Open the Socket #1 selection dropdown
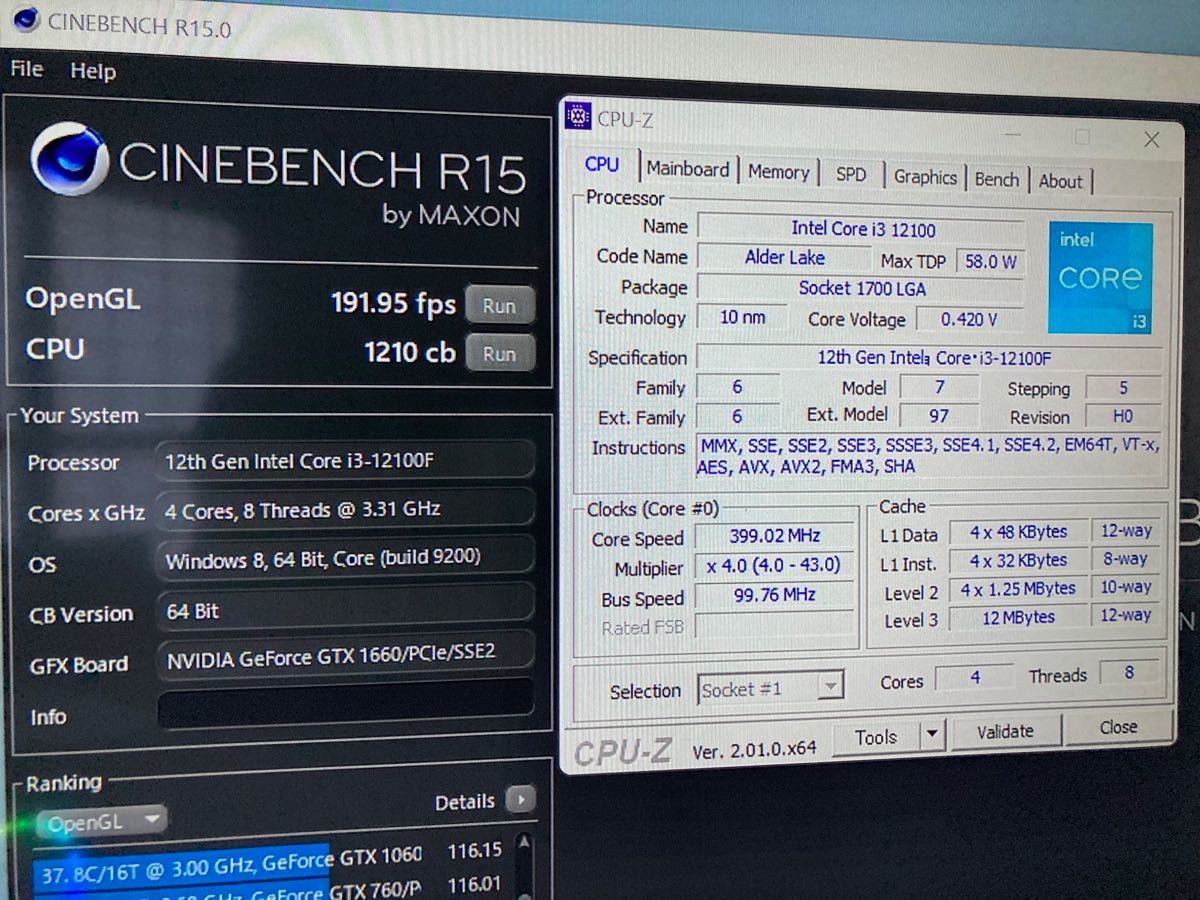The width and height of the screenshot is (1200, 900). pos(771,688)
